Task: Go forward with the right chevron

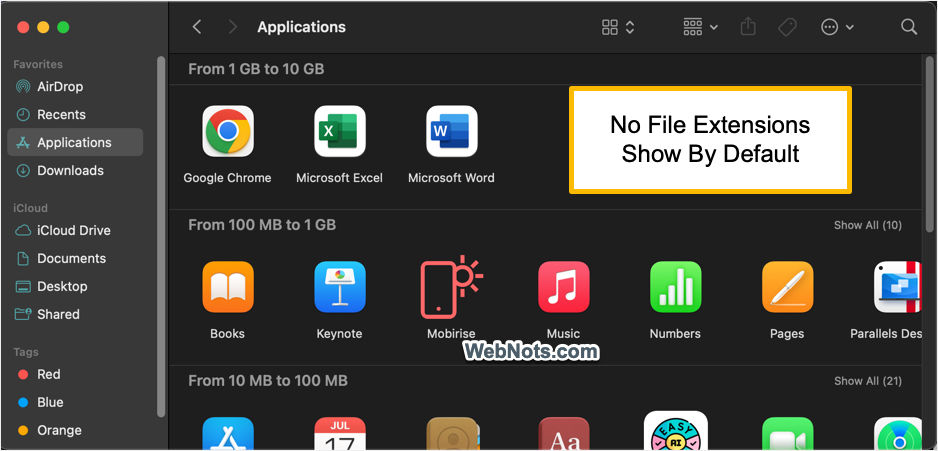Action: (x=233, y=27)
